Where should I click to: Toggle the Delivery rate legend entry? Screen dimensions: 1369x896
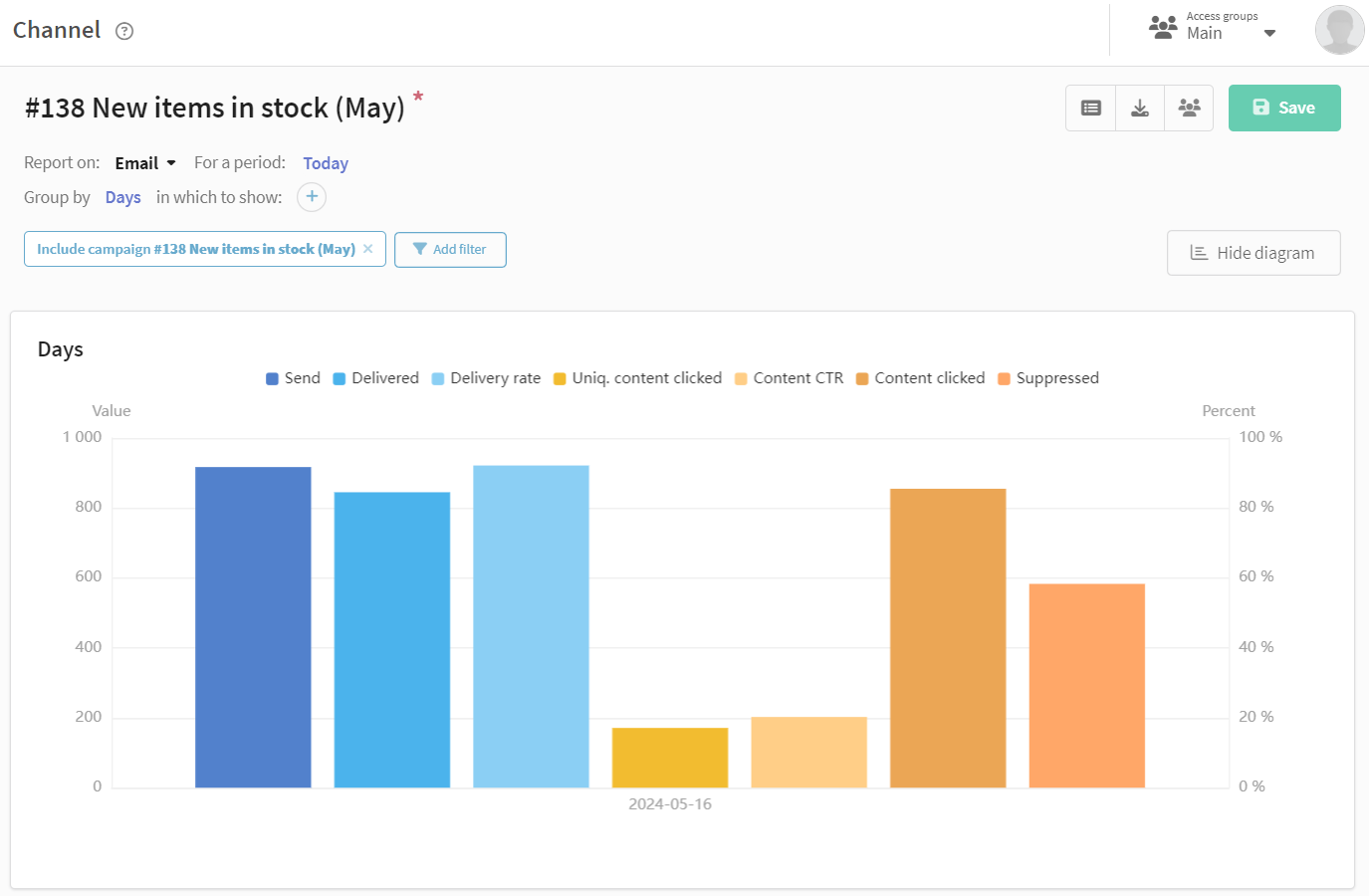tap(486, 378)
